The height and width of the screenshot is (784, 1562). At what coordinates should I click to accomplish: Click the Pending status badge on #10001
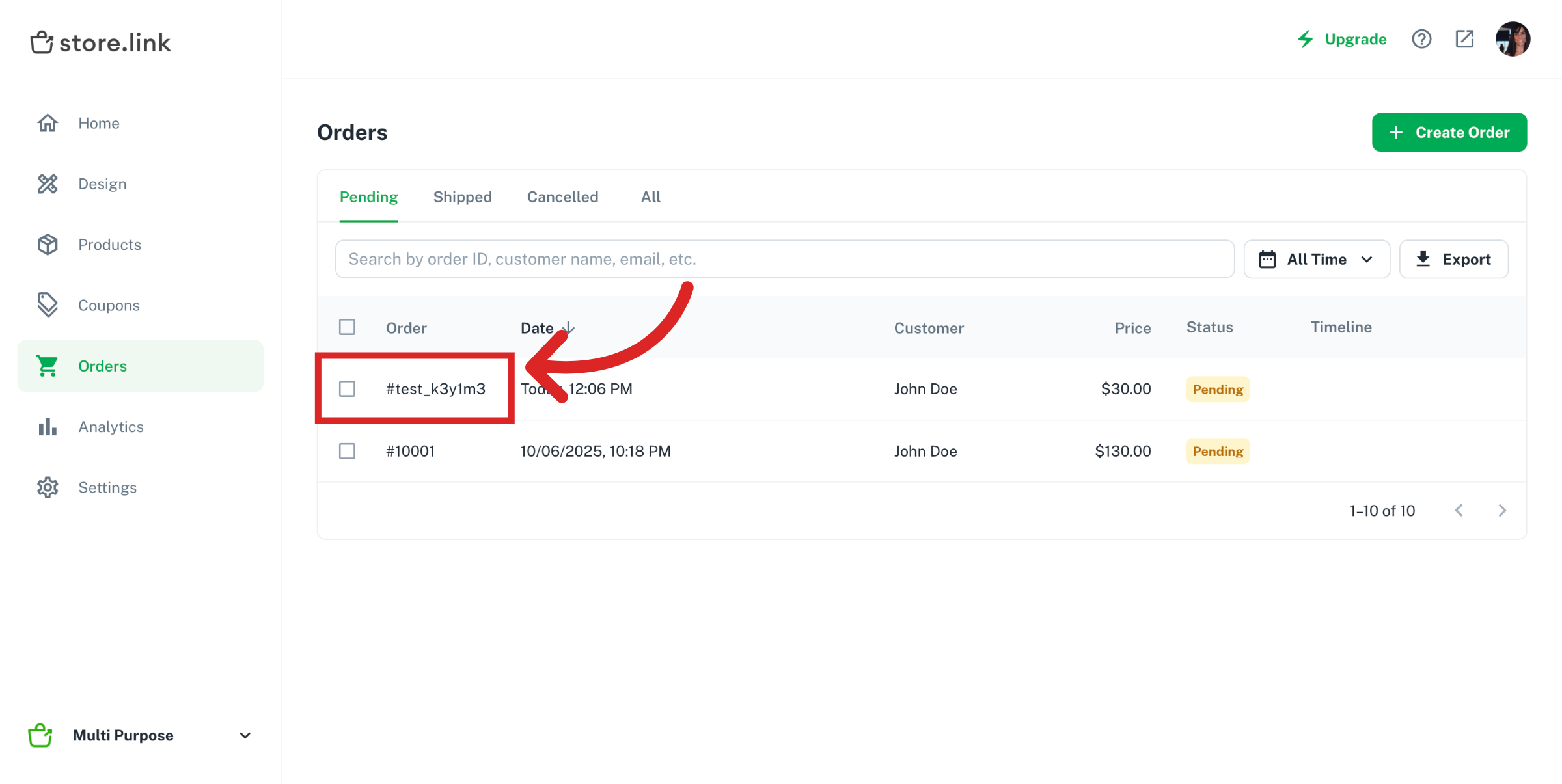pyautogui.click(x=1216, y=450)
